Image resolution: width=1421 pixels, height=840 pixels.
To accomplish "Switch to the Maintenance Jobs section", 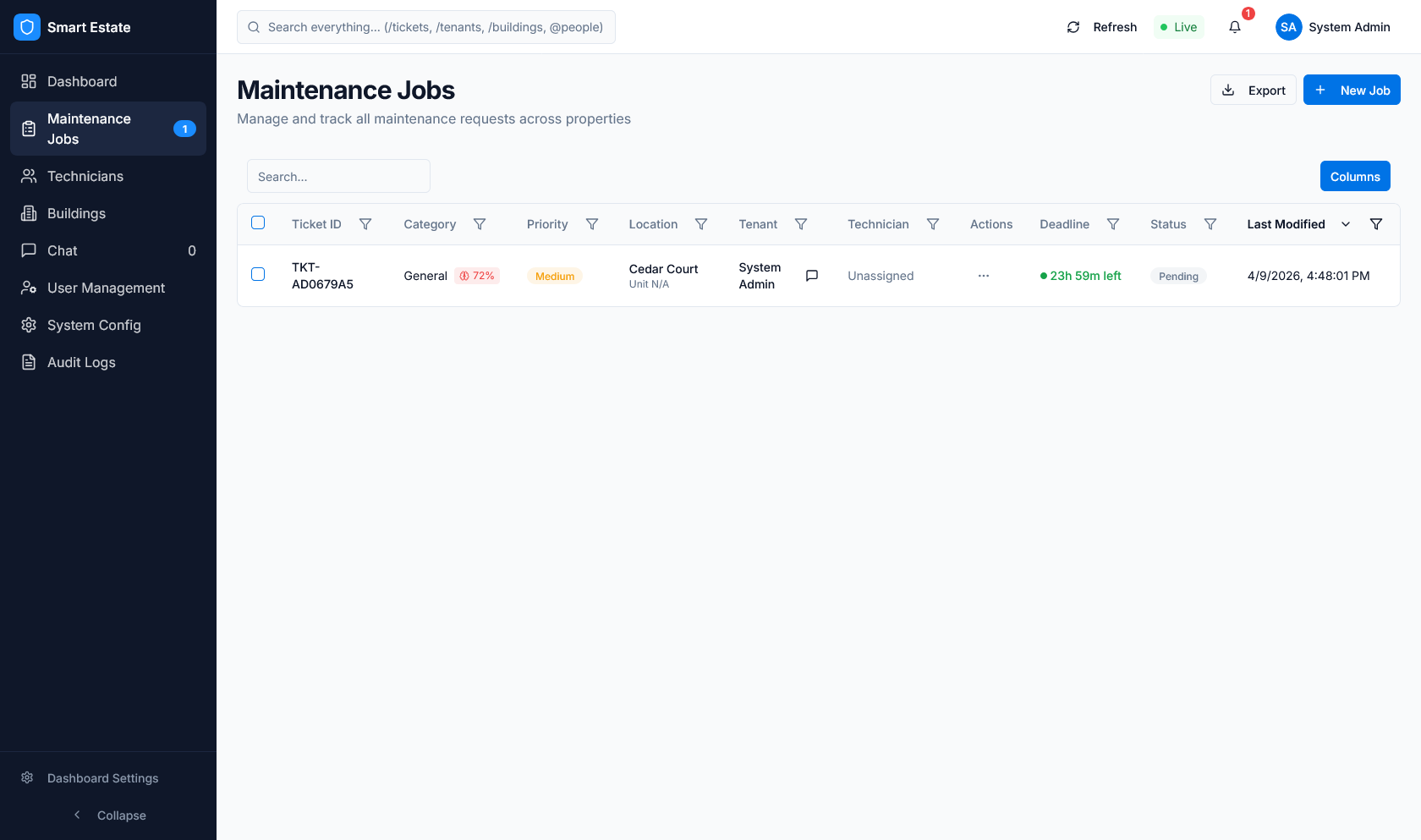I will (x=89, y=129).
